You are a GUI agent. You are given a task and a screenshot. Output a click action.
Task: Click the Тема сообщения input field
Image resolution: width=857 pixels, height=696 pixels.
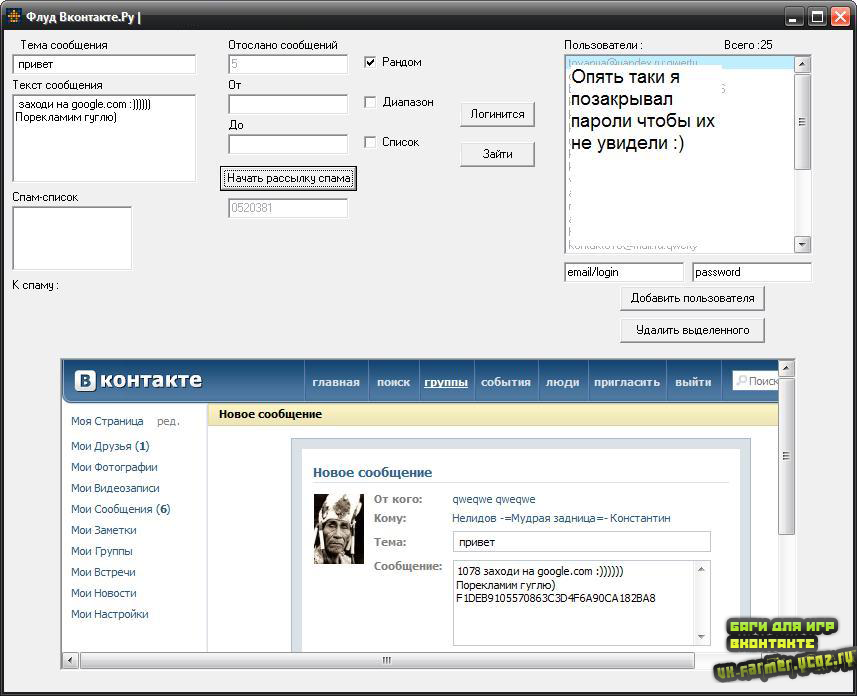click(x=104, y=64)
